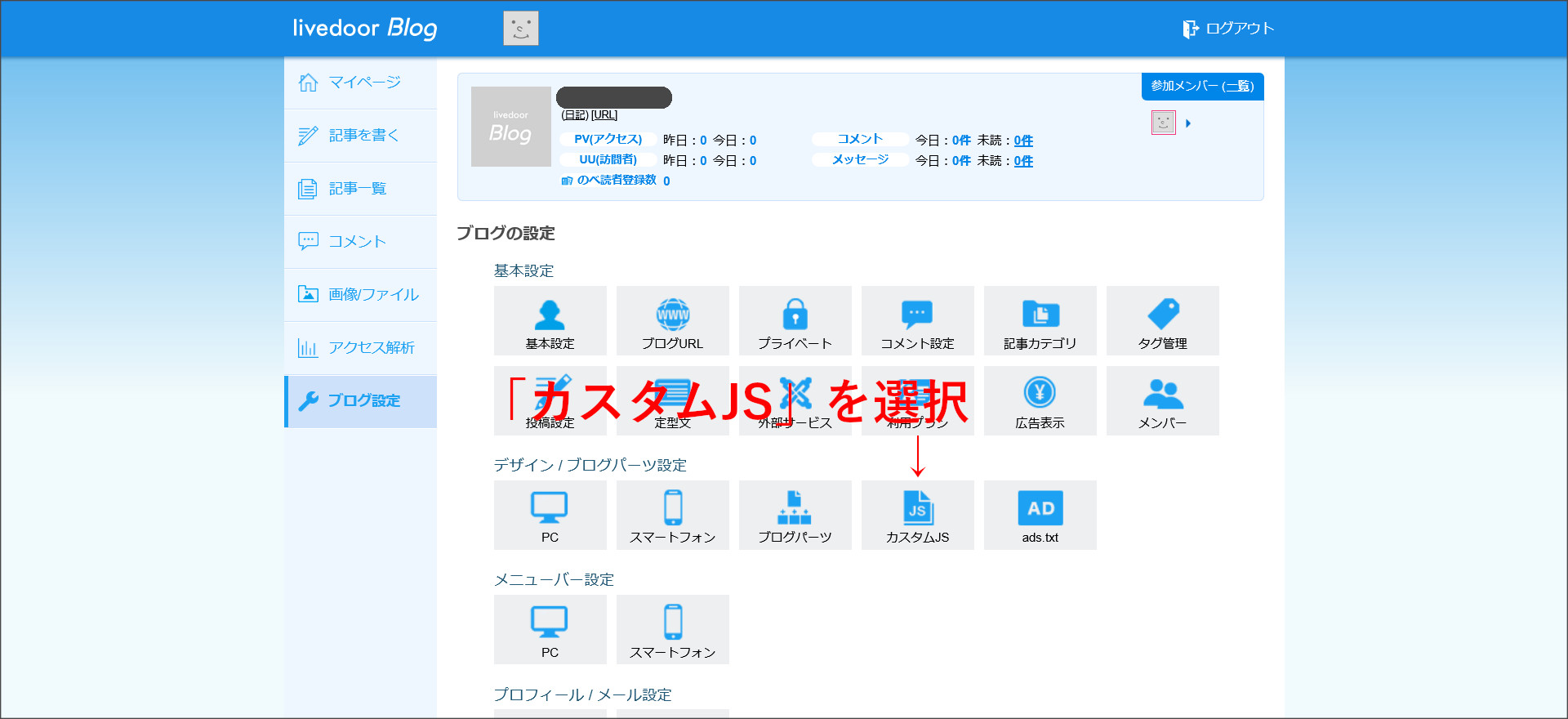Open the 広告表示 yen coin tile

1040,400
